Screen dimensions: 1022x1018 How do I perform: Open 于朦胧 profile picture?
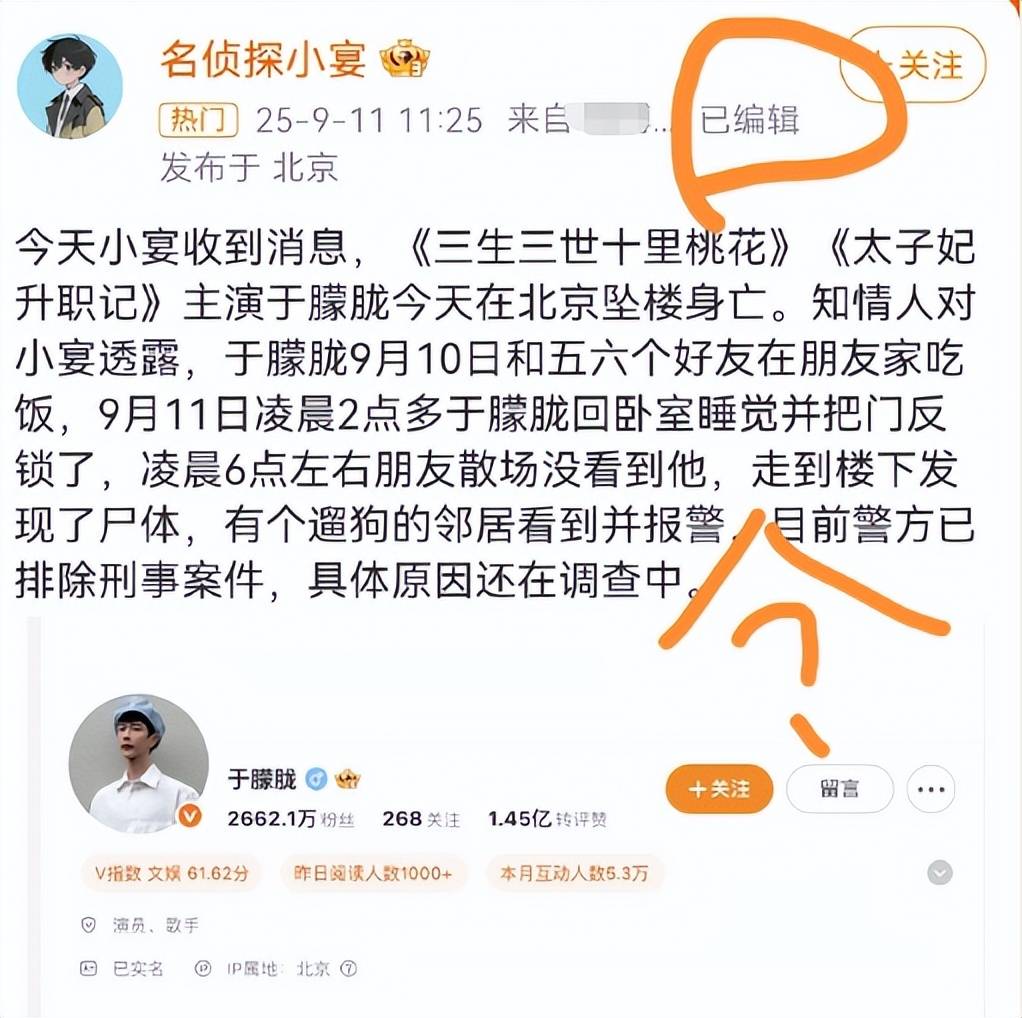(x=139, y=763)
